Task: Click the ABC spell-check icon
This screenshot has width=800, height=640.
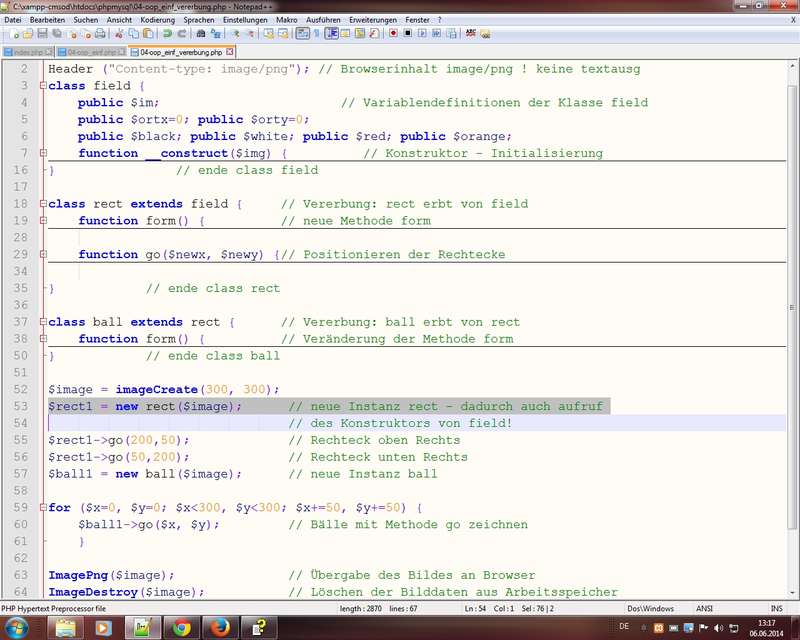Action: coord(471,33)
